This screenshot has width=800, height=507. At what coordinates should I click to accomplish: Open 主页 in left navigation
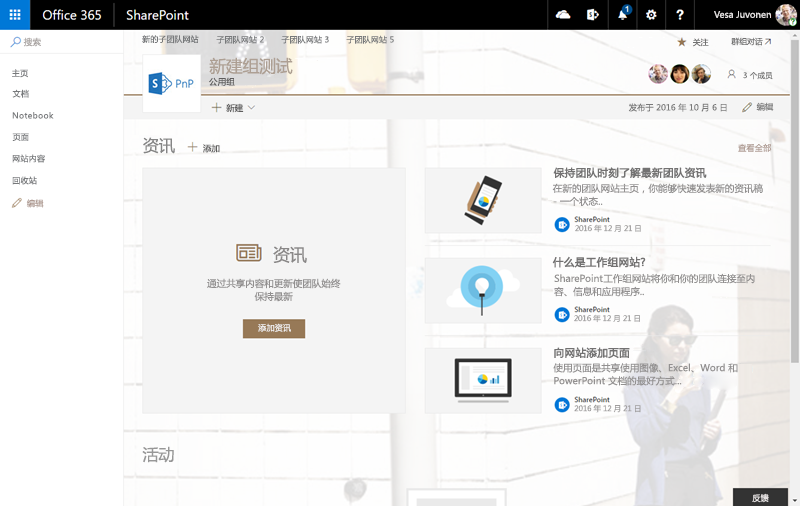(x=20, y=73)
